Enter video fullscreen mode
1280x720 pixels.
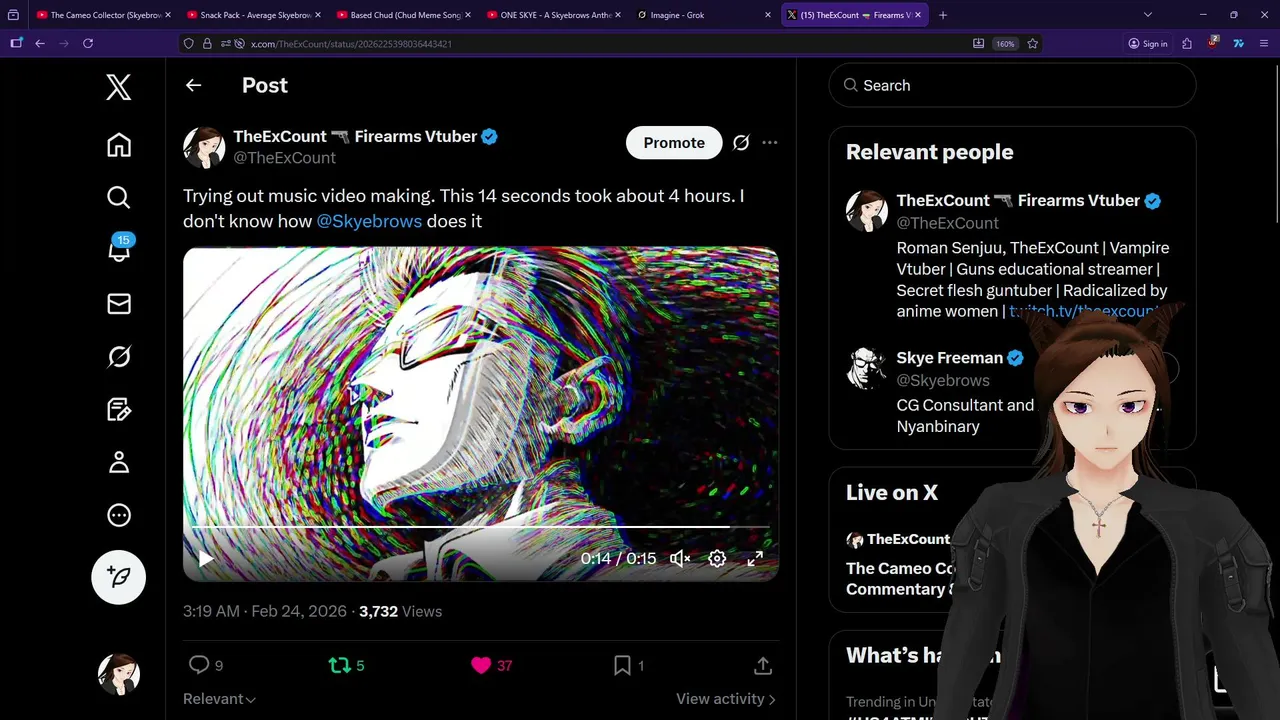[755, 559]
